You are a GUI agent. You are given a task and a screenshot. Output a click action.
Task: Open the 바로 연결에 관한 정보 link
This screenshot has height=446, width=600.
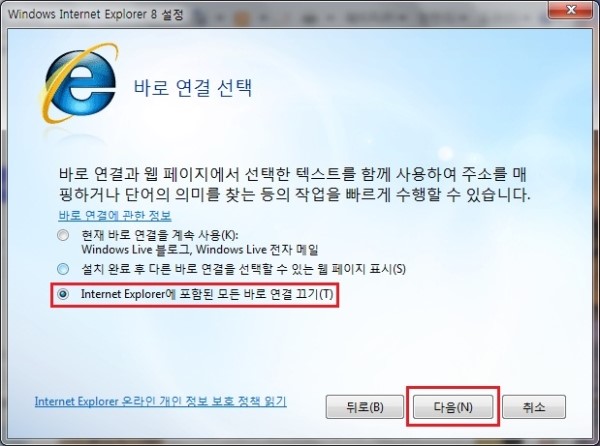[x=115, y=215]
